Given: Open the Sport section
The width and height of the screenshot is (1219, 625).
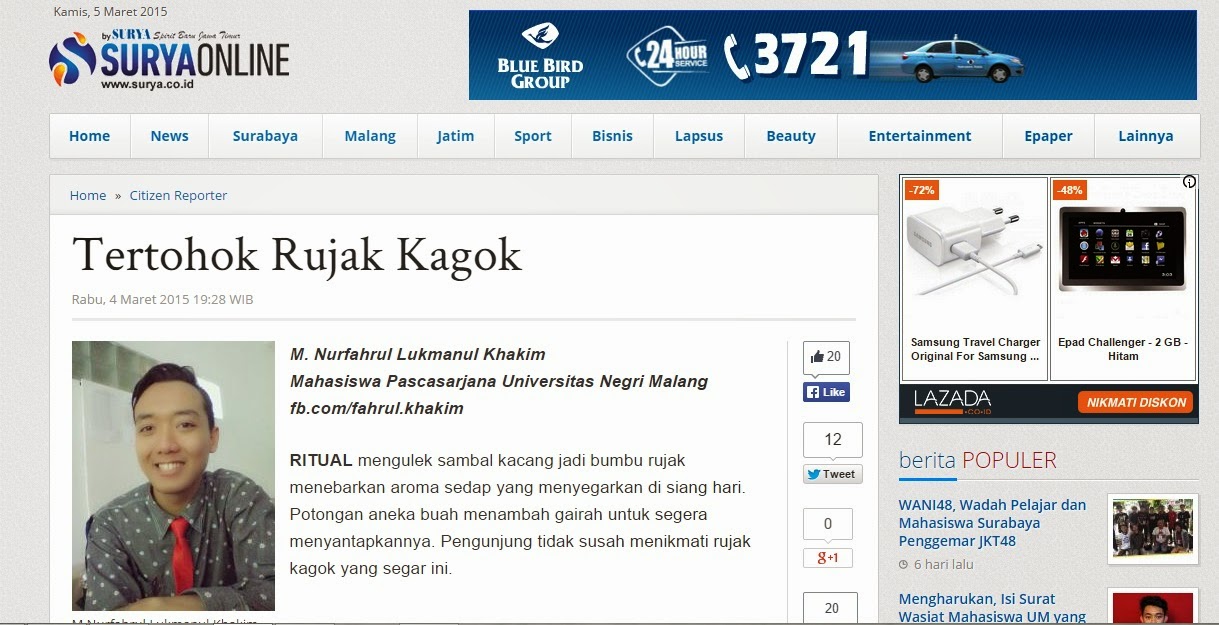Looking at the screenshot, I should tap(533, 136).
